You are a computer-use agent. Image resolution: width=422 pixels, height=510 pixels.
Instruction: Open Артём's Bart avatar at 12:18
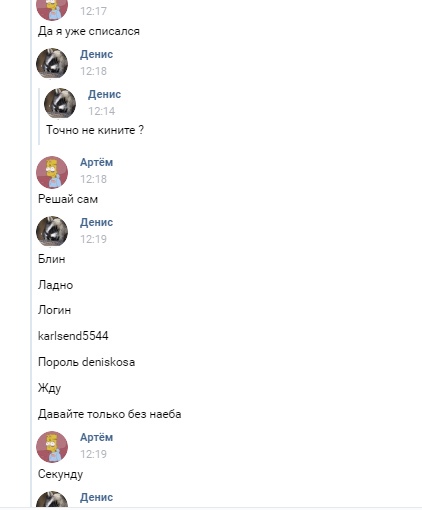tap(52, 172)
